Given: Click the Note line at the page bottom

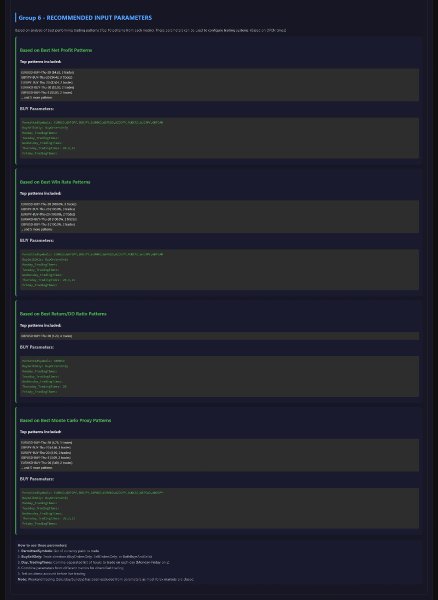Looking at the screenshot, I should tap(106, 579).
